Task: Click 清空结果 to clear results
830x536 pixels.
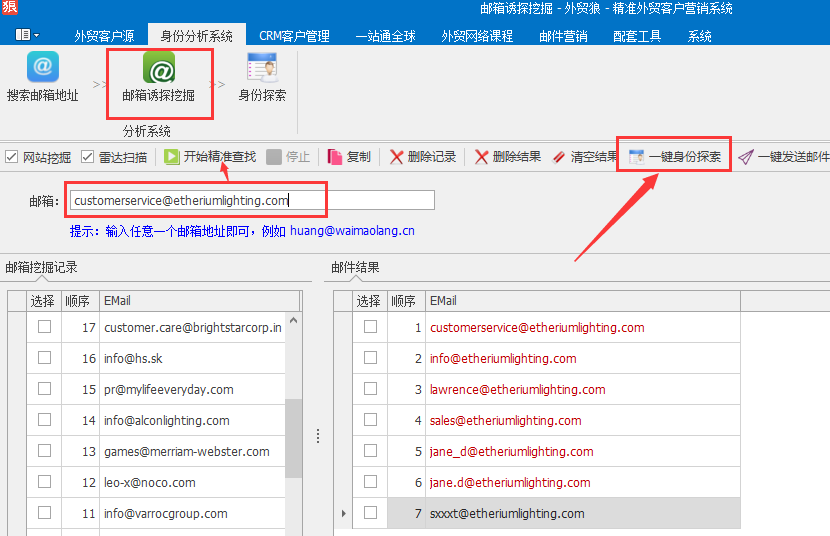Action: click(584, 157)
